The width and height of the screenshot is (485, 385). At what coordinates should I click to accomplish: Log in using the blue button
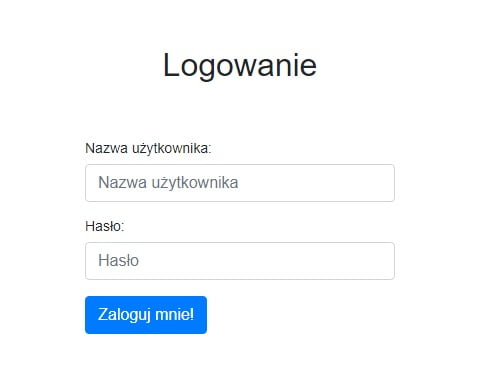(x=146, y=315)
